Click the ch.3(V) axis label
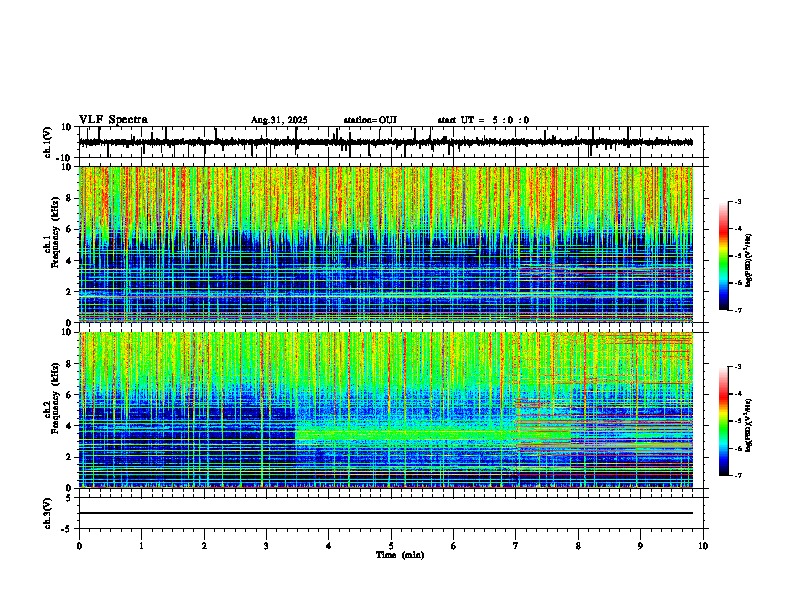The height and width of the screenshot is (612, 792). click(48, 513)
